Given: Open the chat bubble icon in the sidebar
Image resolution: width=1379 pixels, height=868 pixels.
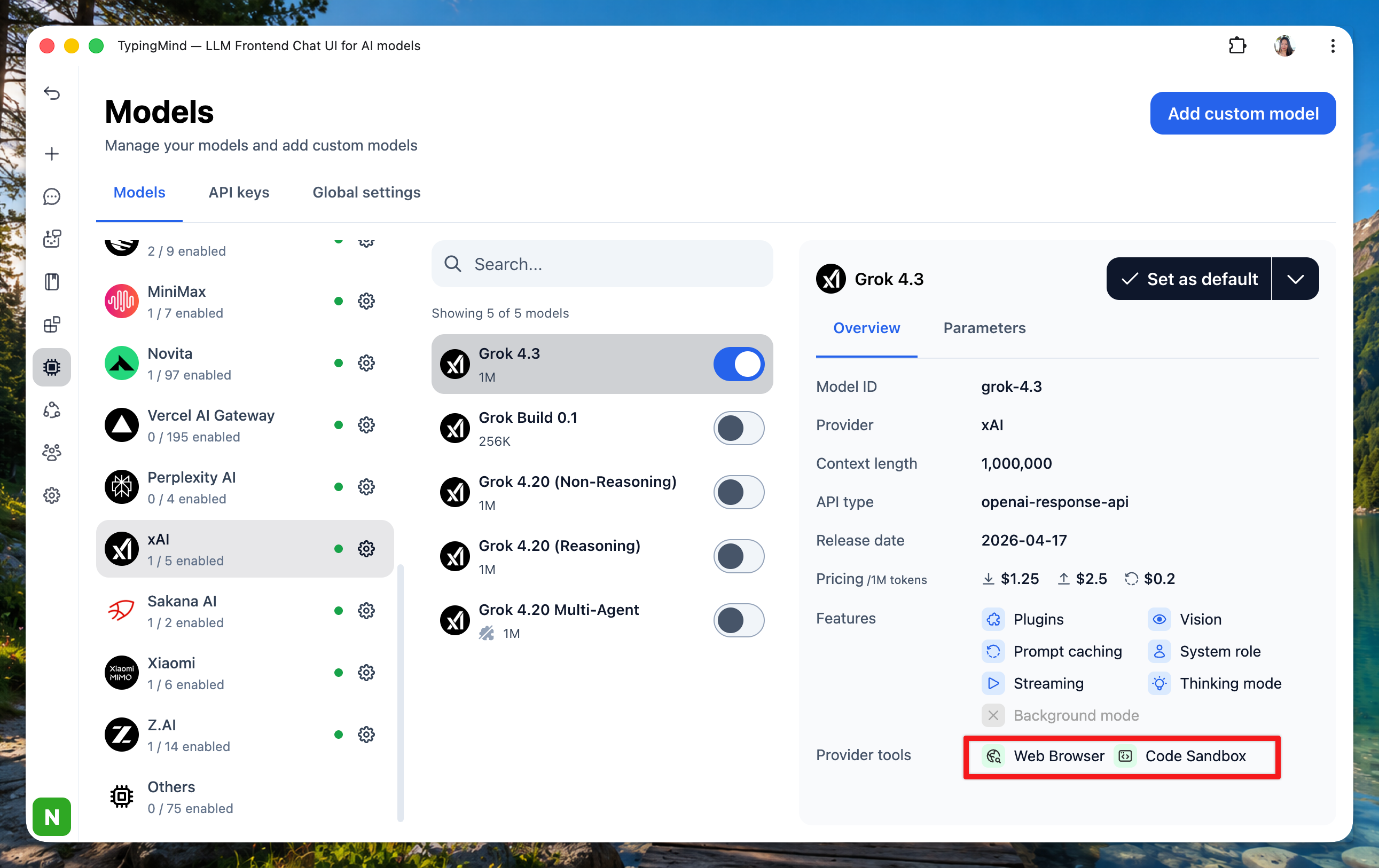Looking at the screenshot, I should [x=52, y=196].
